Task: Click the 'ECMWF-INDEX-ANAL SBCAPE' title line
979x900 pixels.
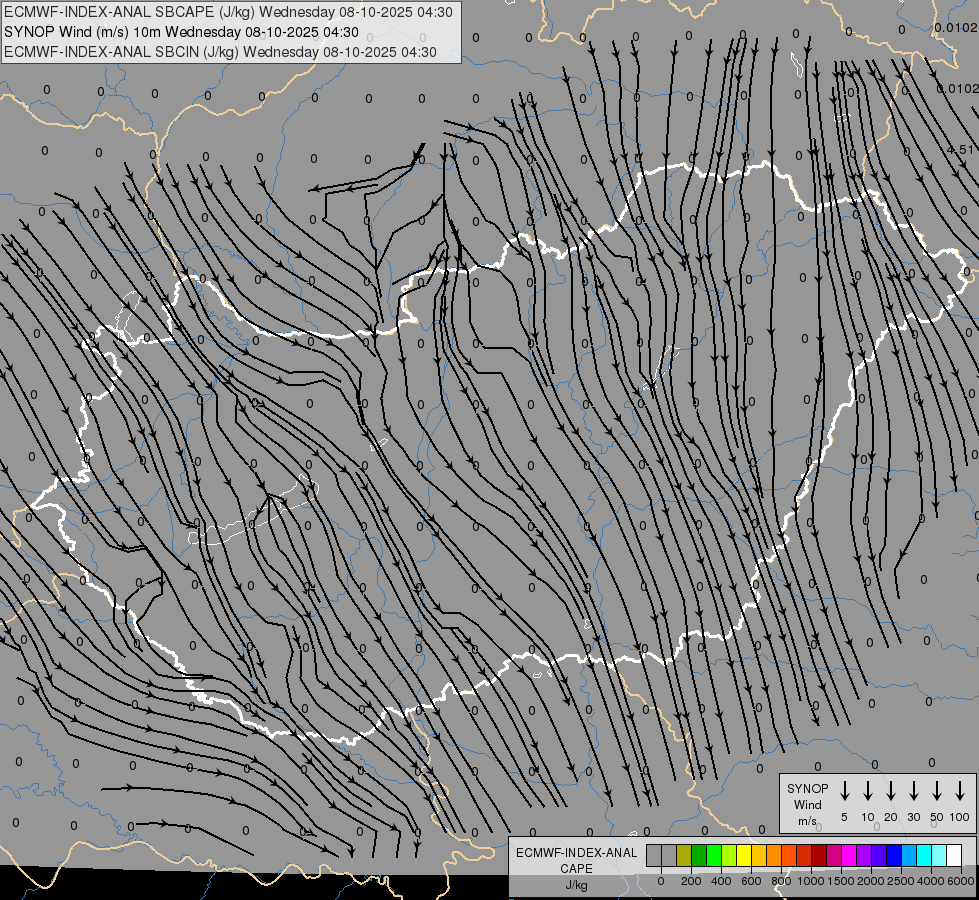Action: [x=228, y=12]
